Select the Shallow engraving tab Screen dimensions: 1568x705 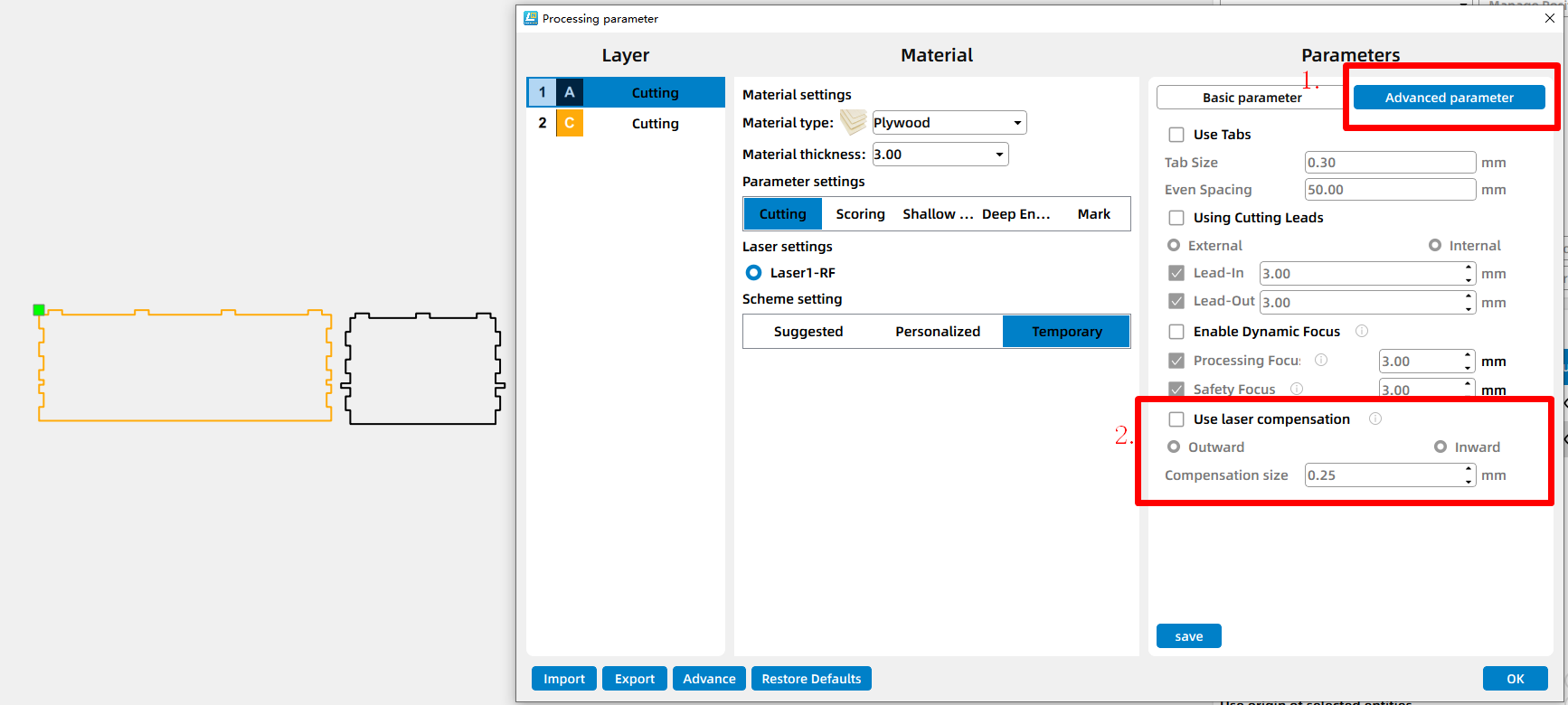(938, 214)
